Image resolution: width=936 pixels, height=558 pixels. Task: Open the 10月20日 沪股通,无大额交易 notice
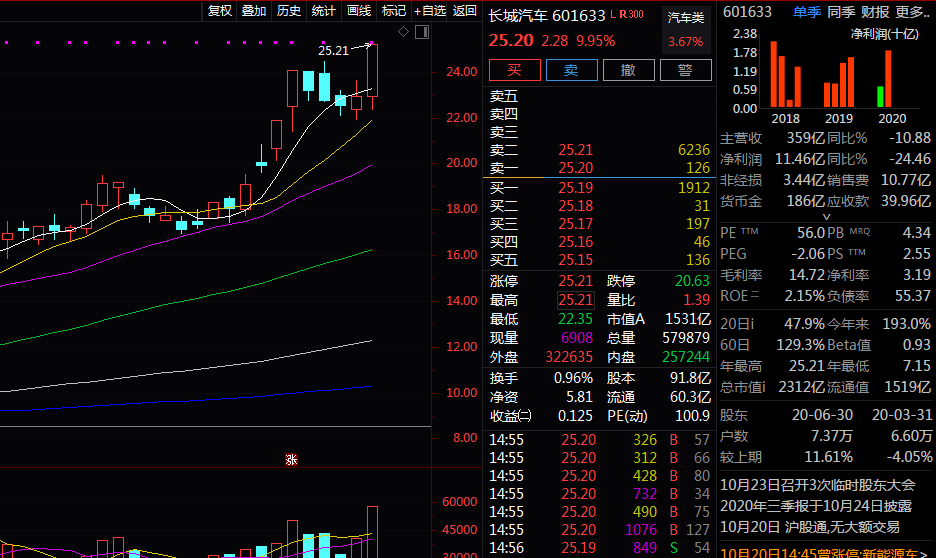809,527
